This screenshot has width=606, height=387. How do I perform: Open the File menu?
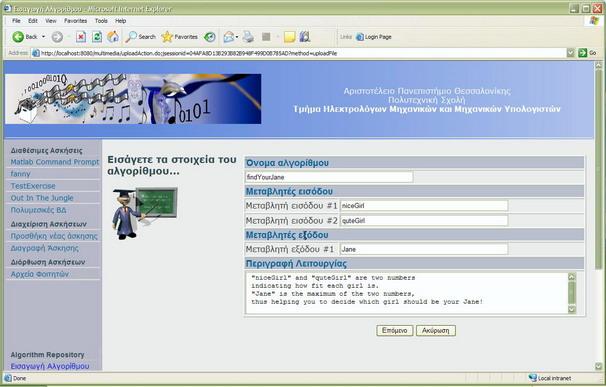pos(16,21)
